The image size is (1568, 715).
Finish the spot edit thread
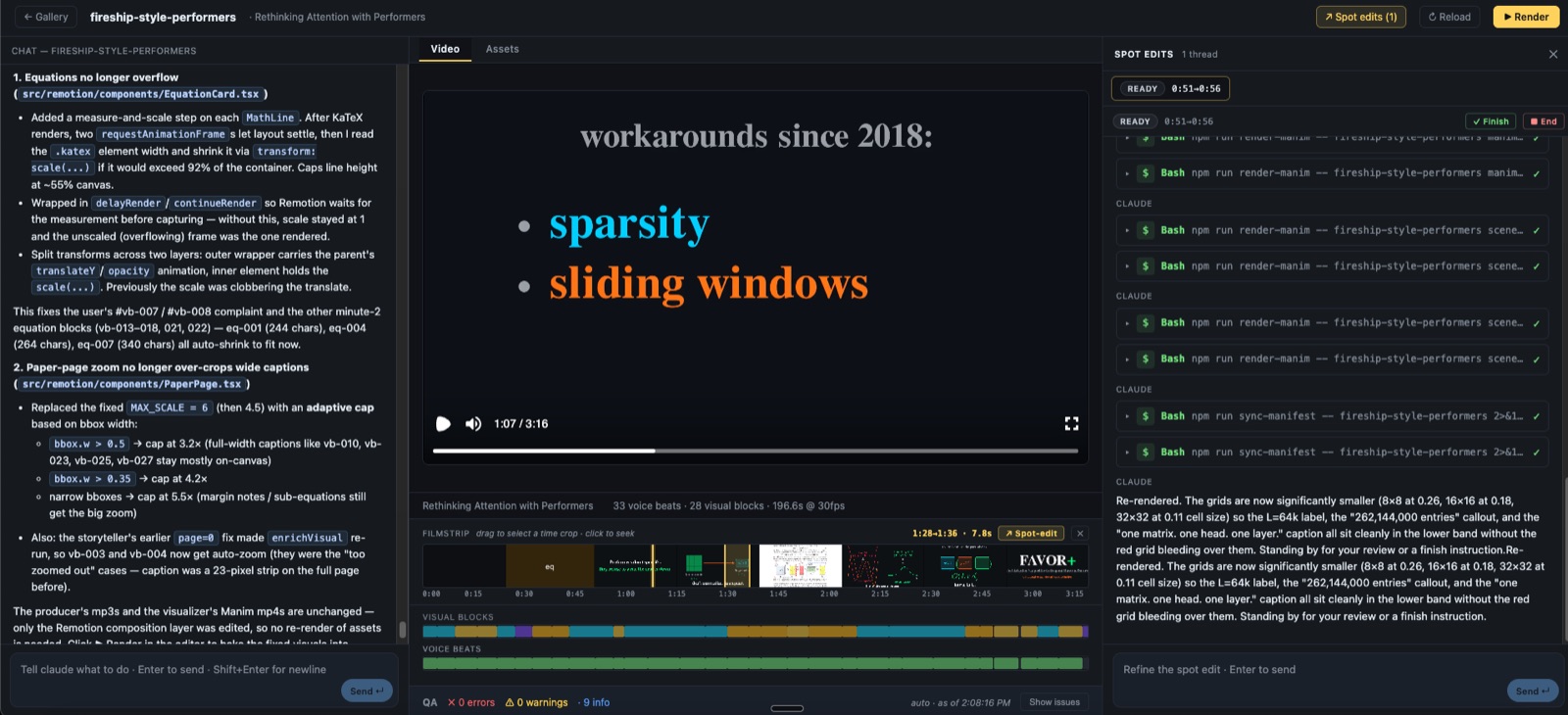1491,121
